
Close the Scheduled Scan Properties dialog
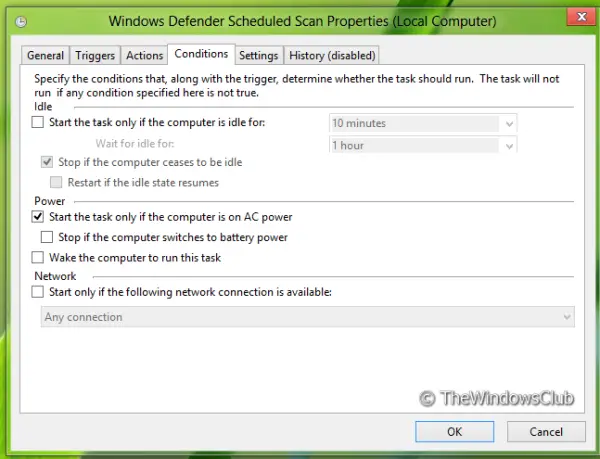(x=582, y=16)
